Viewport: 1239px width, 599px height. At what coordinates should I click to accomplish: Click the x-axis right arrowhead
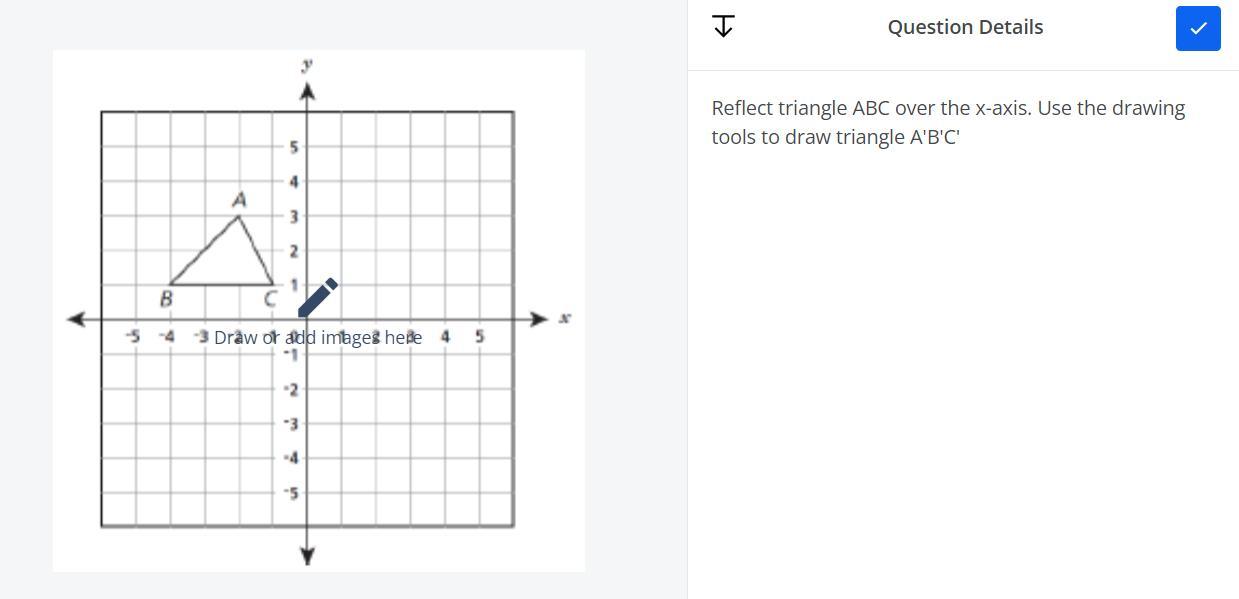(x=539, y=319)
